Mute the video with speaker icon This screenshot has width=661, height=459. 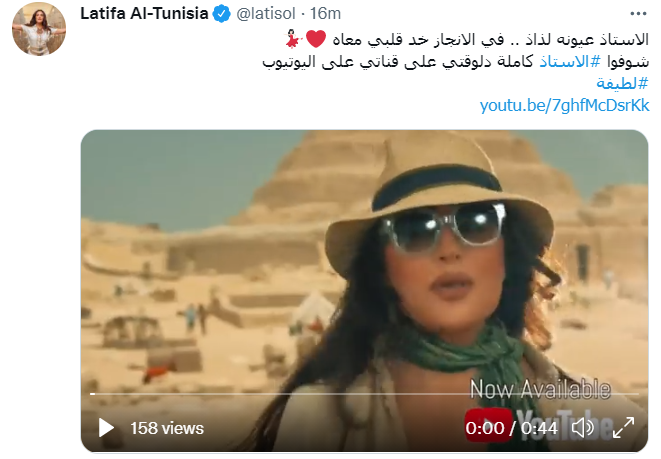[583, 428]
